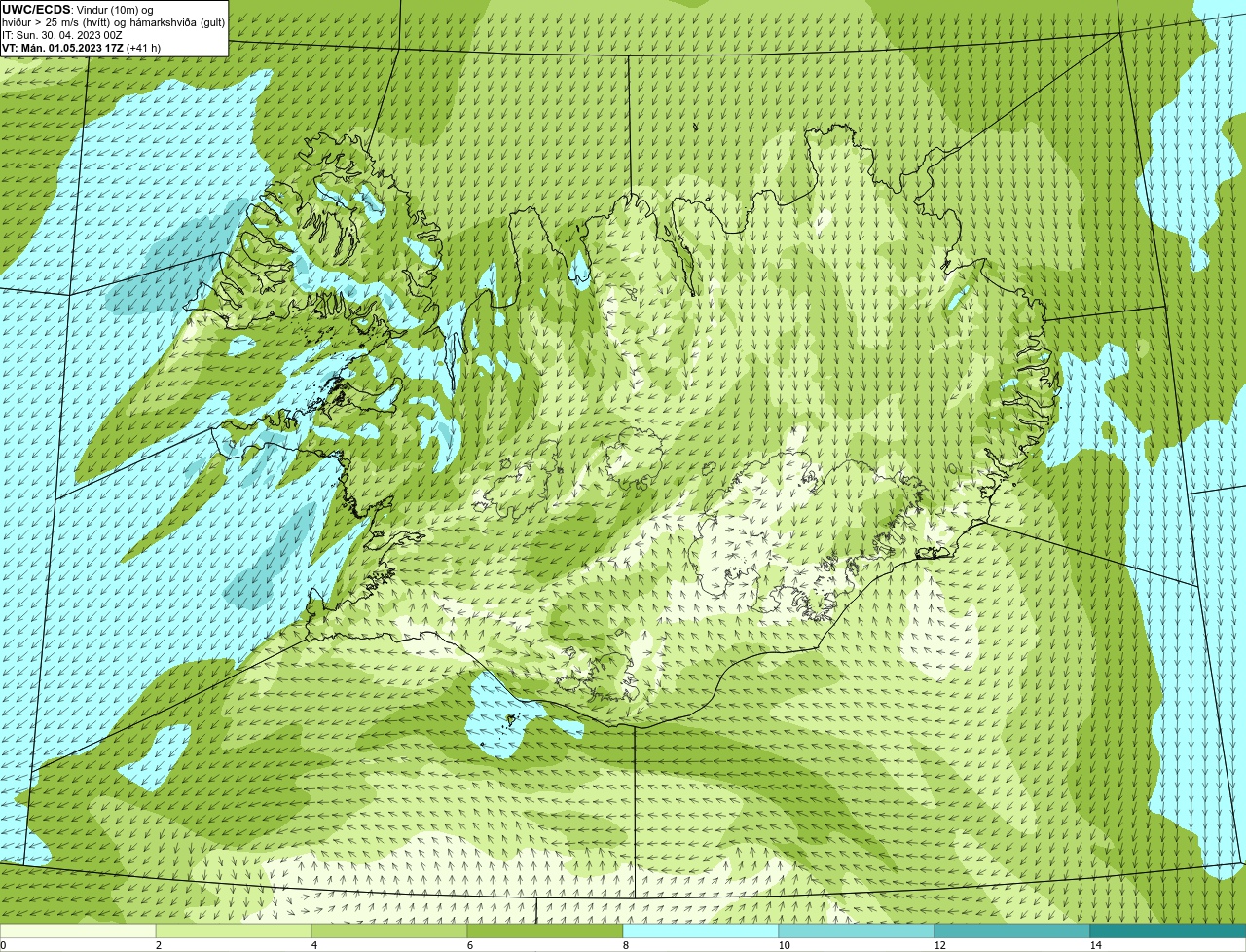Click the '0' label on the color scale
Screen dimensions: 1246x952
click(x=3, y=945)
